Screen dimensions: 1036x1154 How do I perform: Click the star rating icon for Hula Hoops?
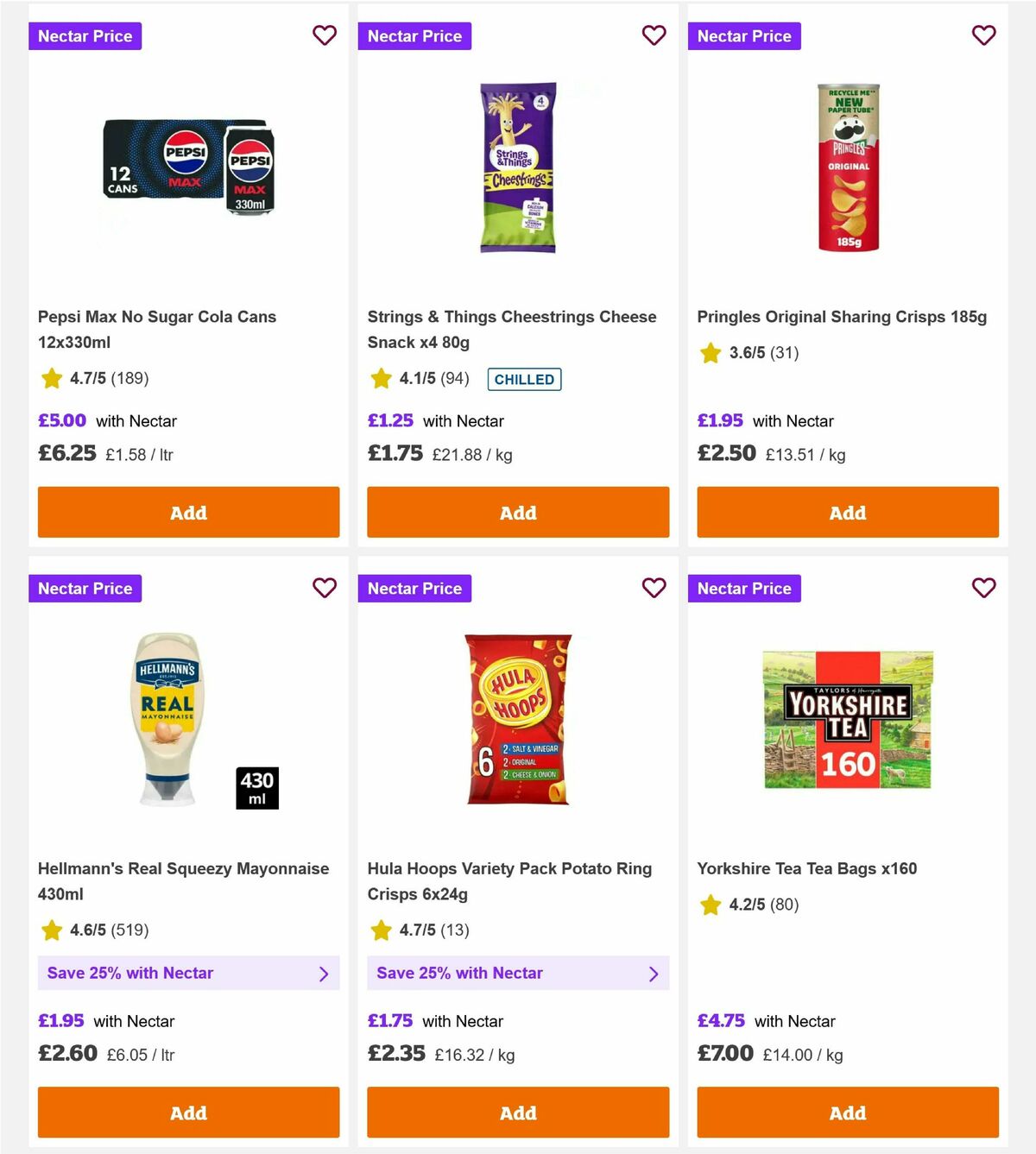point(380,930)
